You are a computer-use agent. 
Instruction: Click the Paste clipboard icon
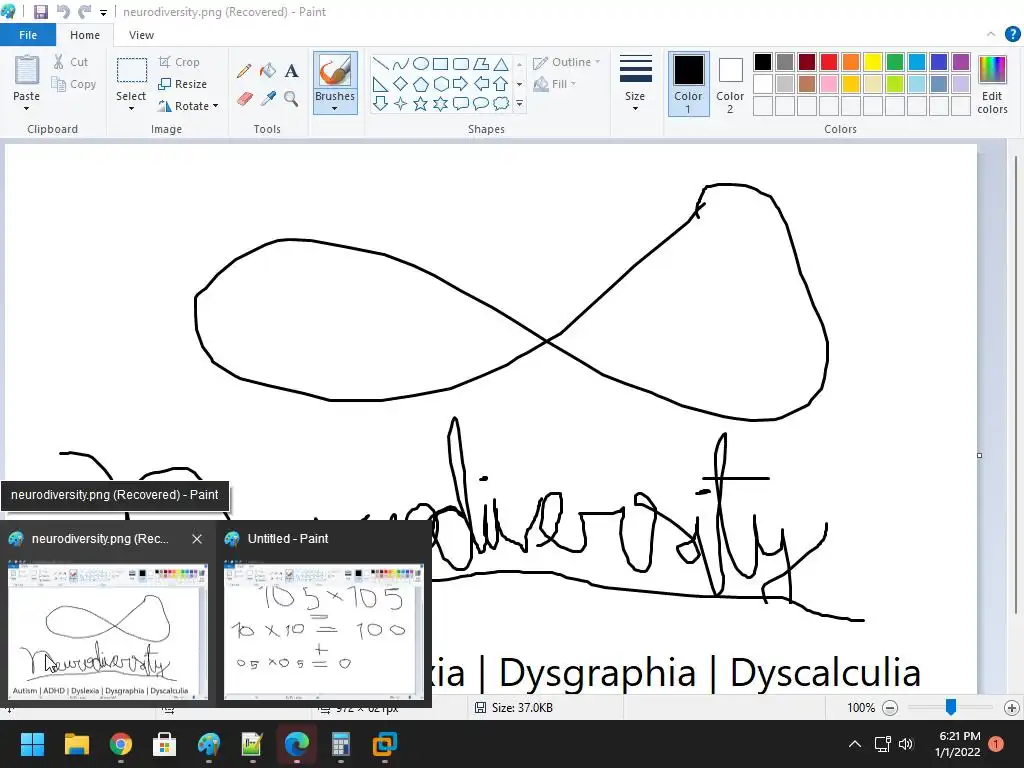27,71
